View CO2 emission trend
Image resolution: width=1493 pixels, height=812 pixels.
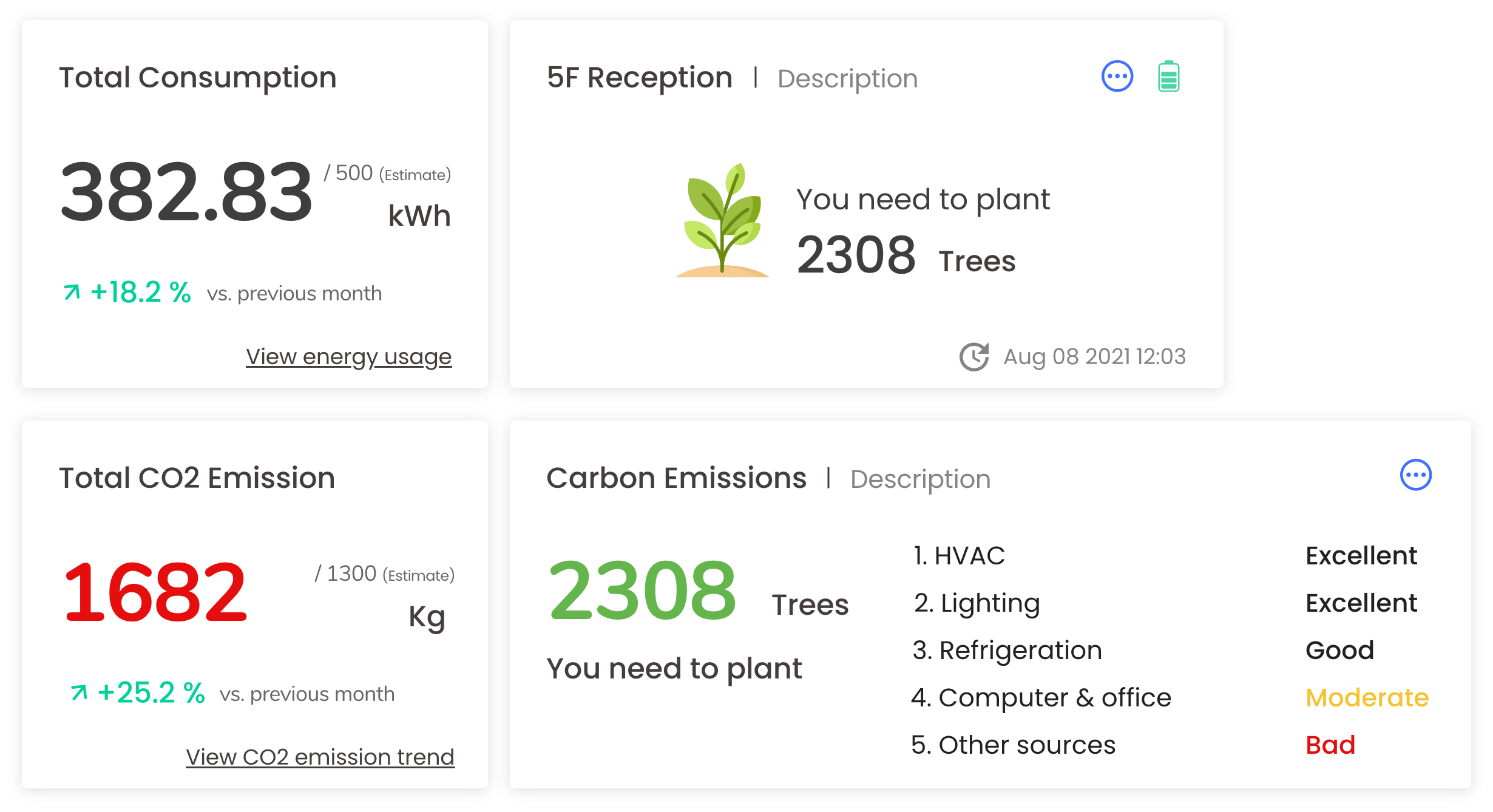[x=320, y=756]
